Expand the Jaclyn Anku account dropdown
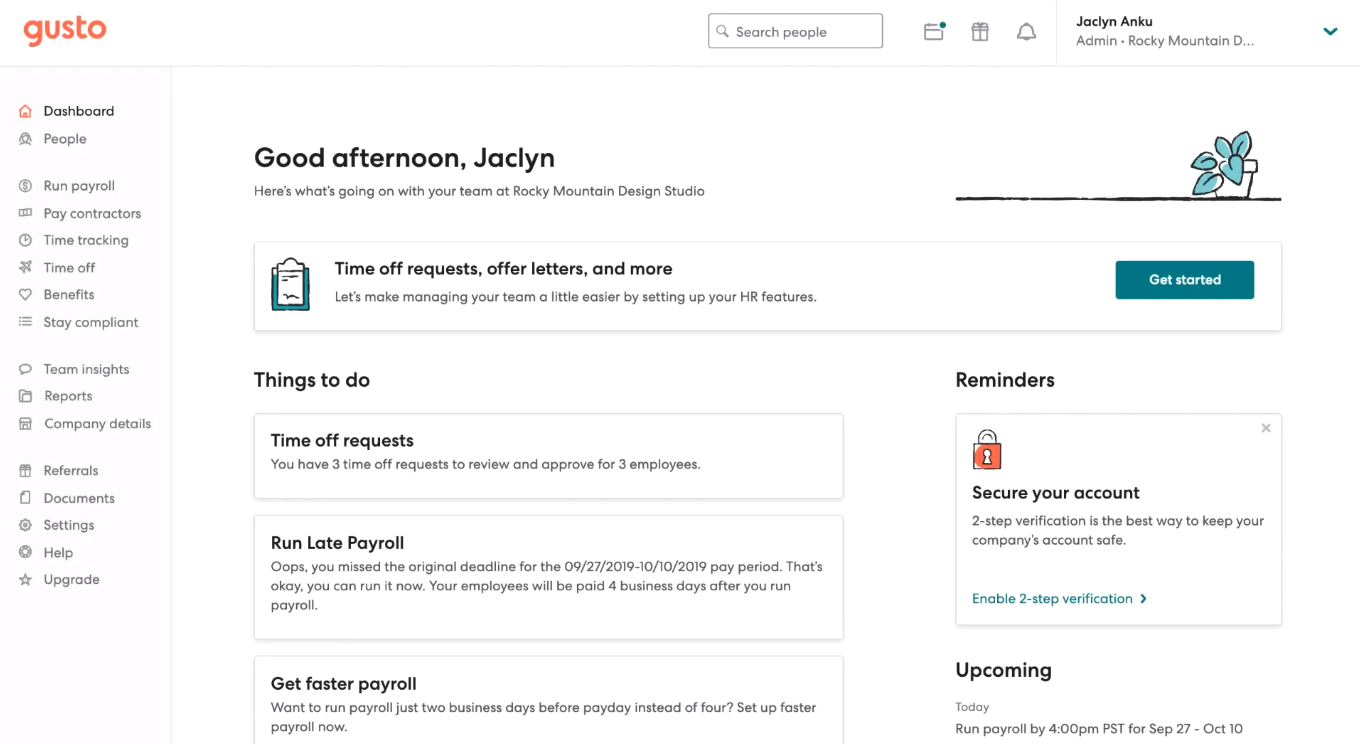 click(1330, 32)
